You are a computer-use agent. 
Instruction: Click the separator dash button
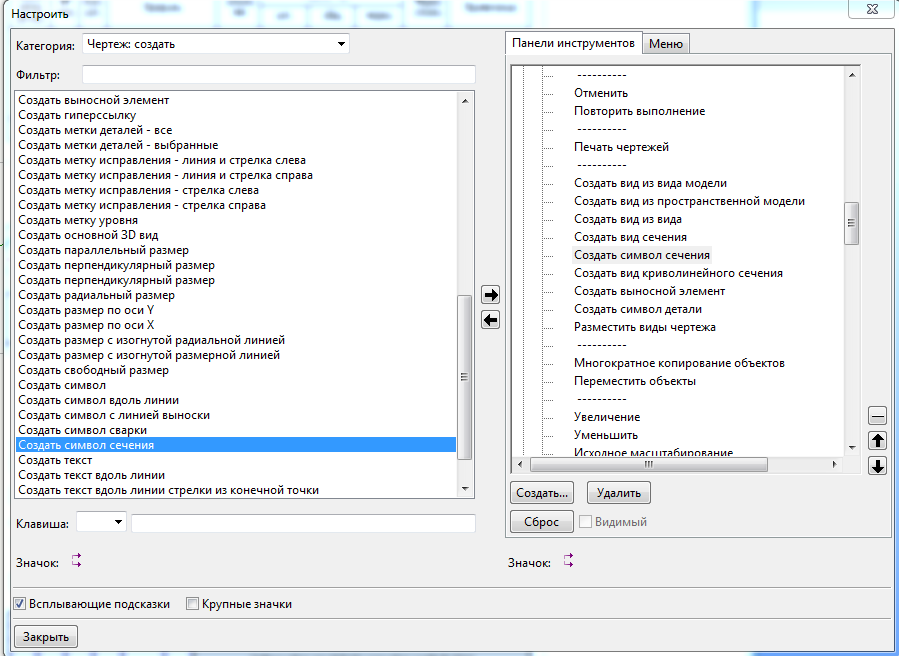(x=877, y=416)
